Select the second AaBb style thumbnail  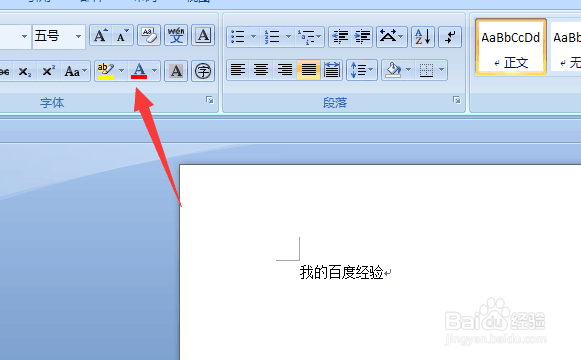tap(566, 47)
